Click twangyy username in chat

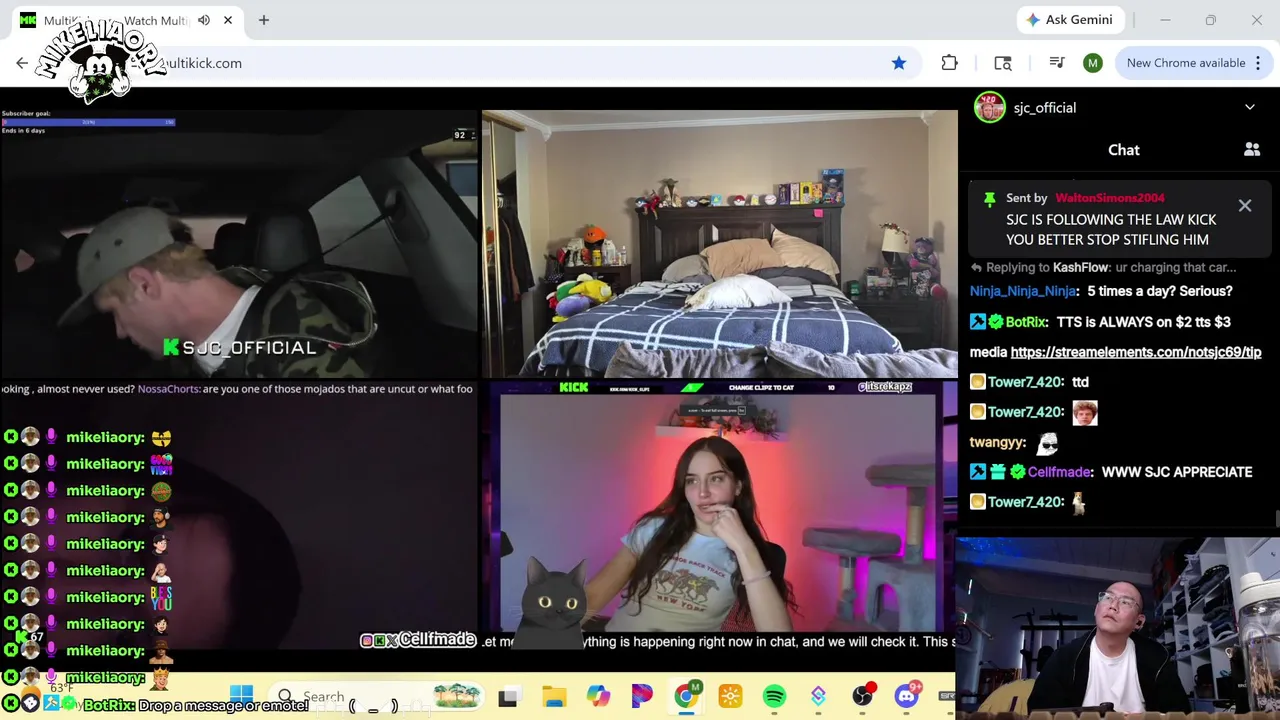click(997, 442)
